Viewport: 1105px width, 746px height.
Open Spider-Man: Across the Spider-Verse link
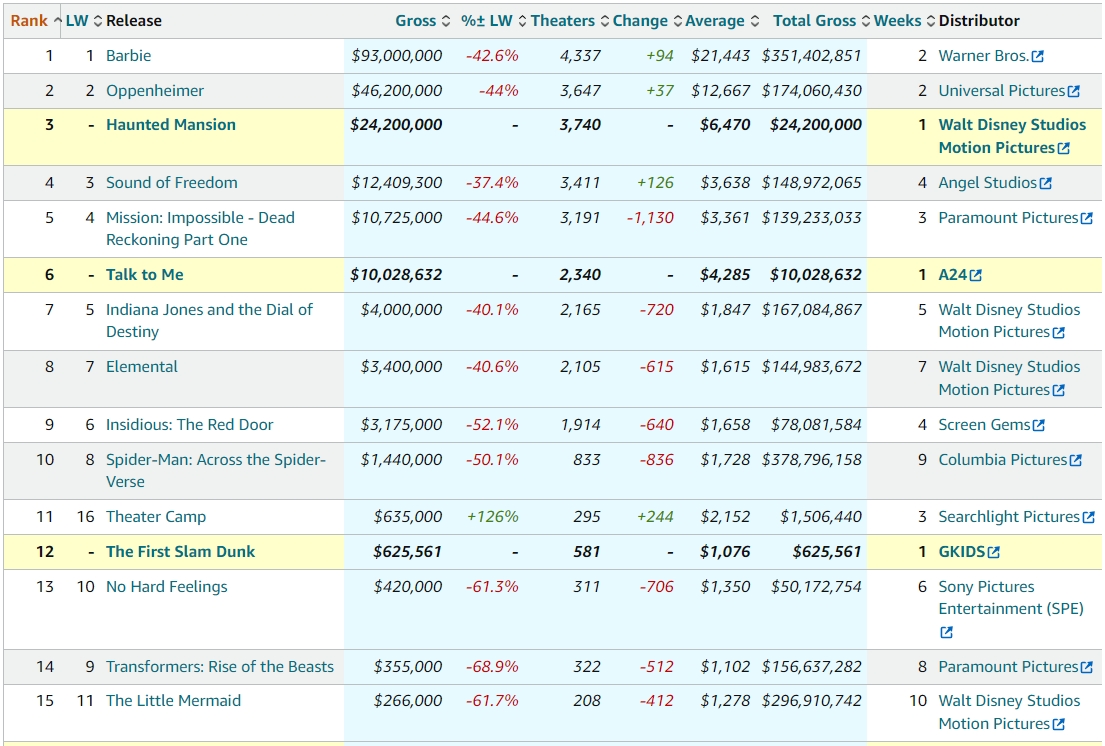(x=216, y=471)
